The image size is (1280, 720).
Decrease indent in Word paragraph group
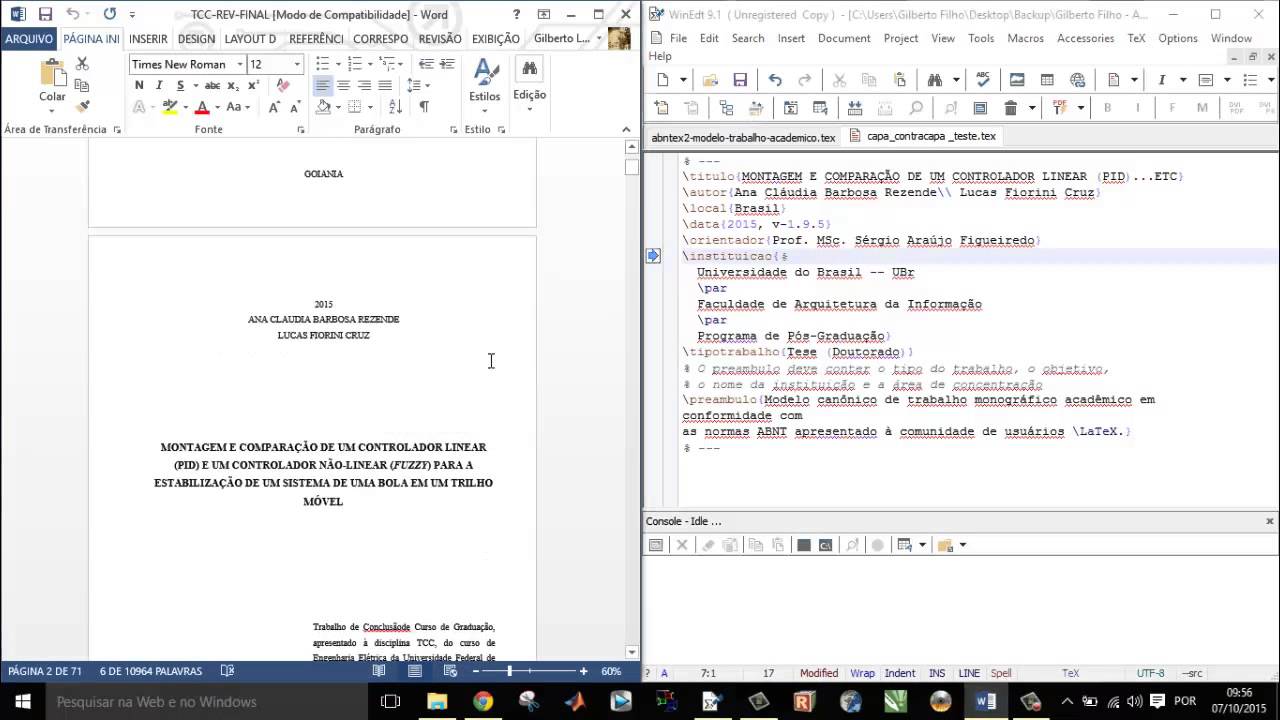(x=426, y=64)
